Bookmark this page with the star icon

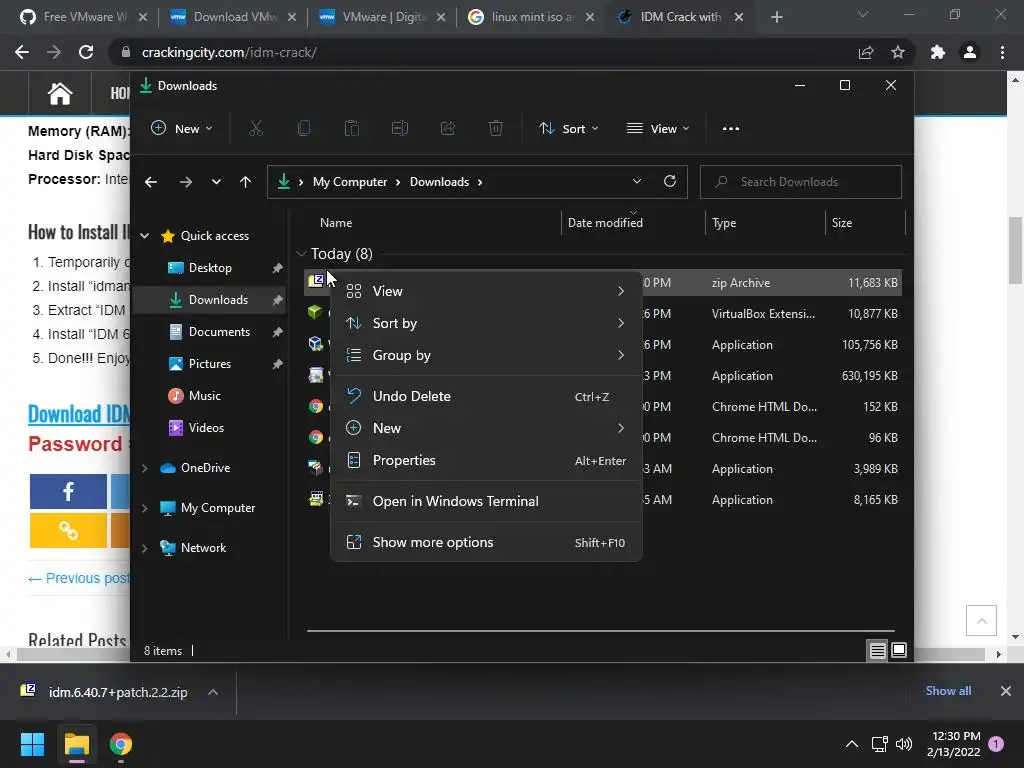pyautogui.click(x=898, y=52)
